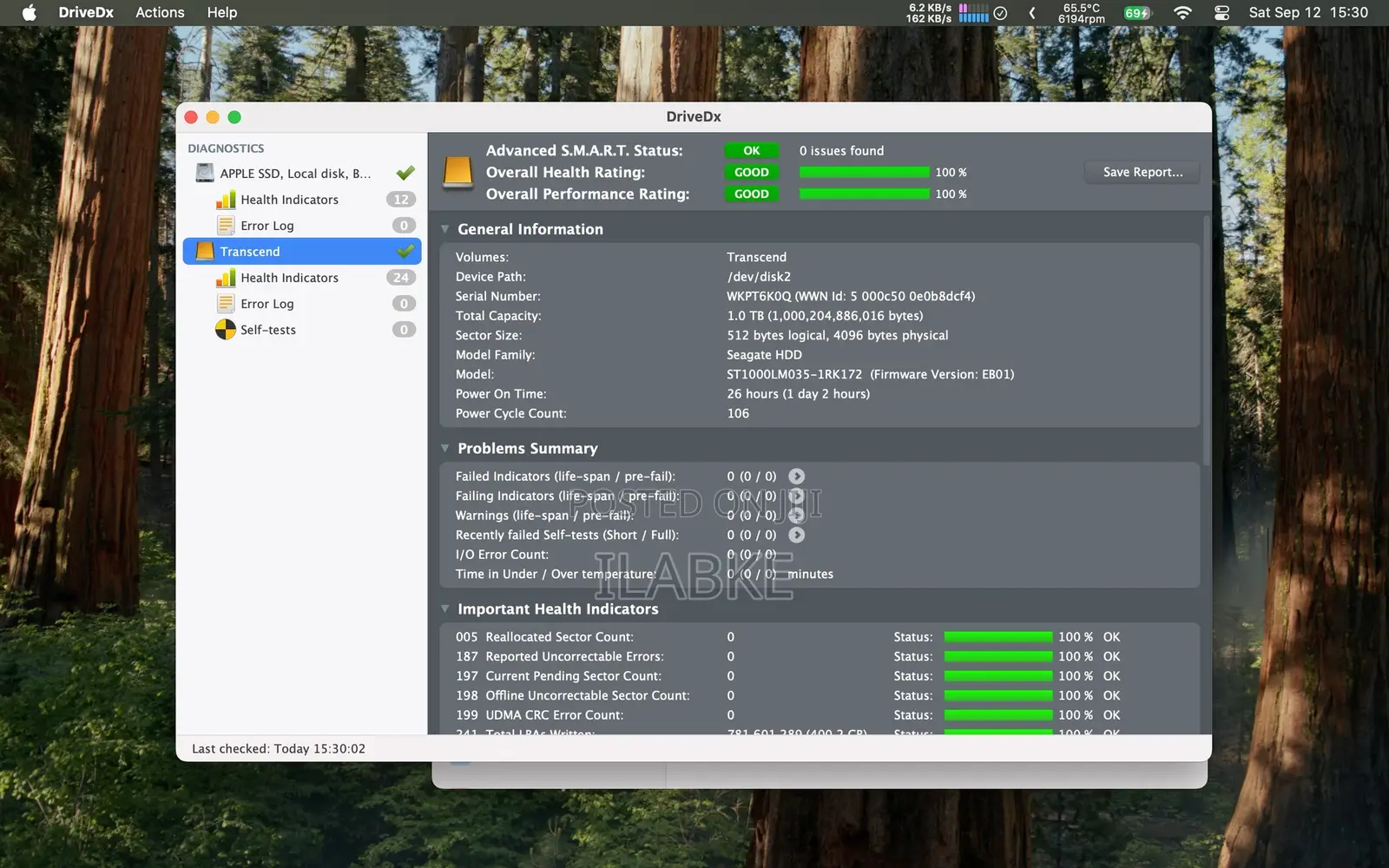
Task: Click the network speed readout in menu bar
Action: [929, 13]
